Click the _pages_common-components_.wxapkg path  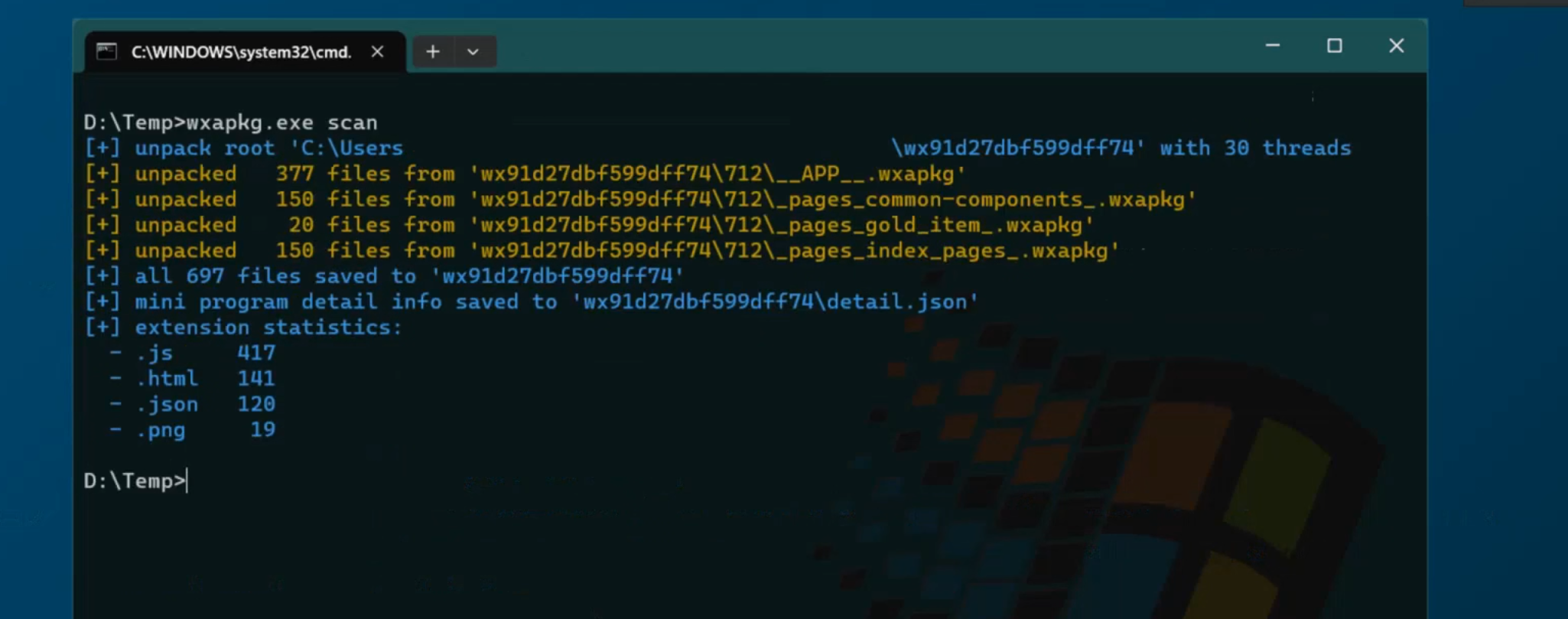pyautogui.click(x=832, y=200)
